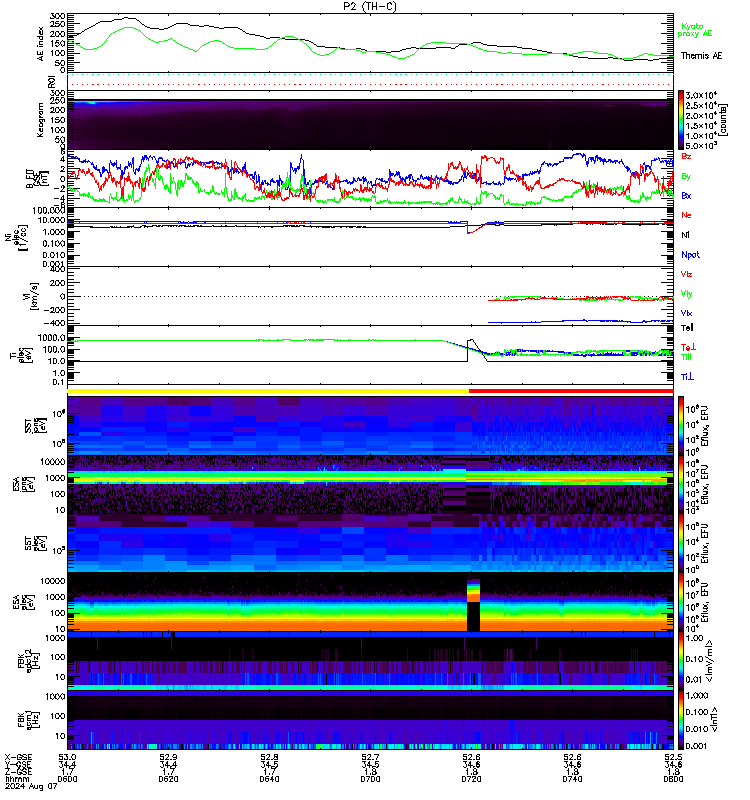Click the blue Vix legend label
This screenshot has height=800, width=750.
tap(686, 313)
